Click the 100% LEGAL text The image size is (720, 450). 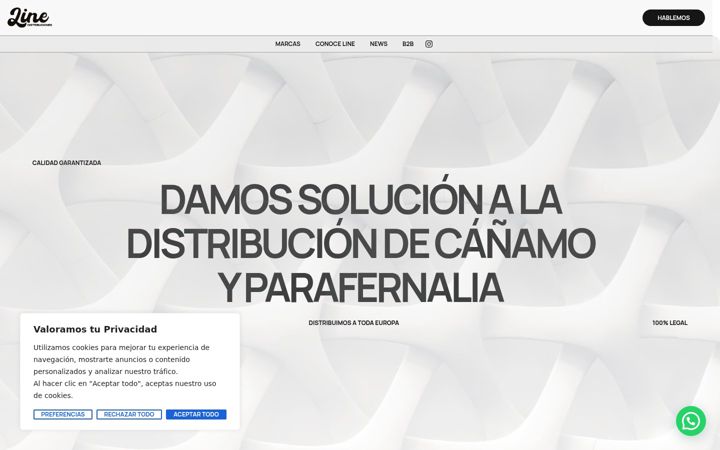point(670,323)
